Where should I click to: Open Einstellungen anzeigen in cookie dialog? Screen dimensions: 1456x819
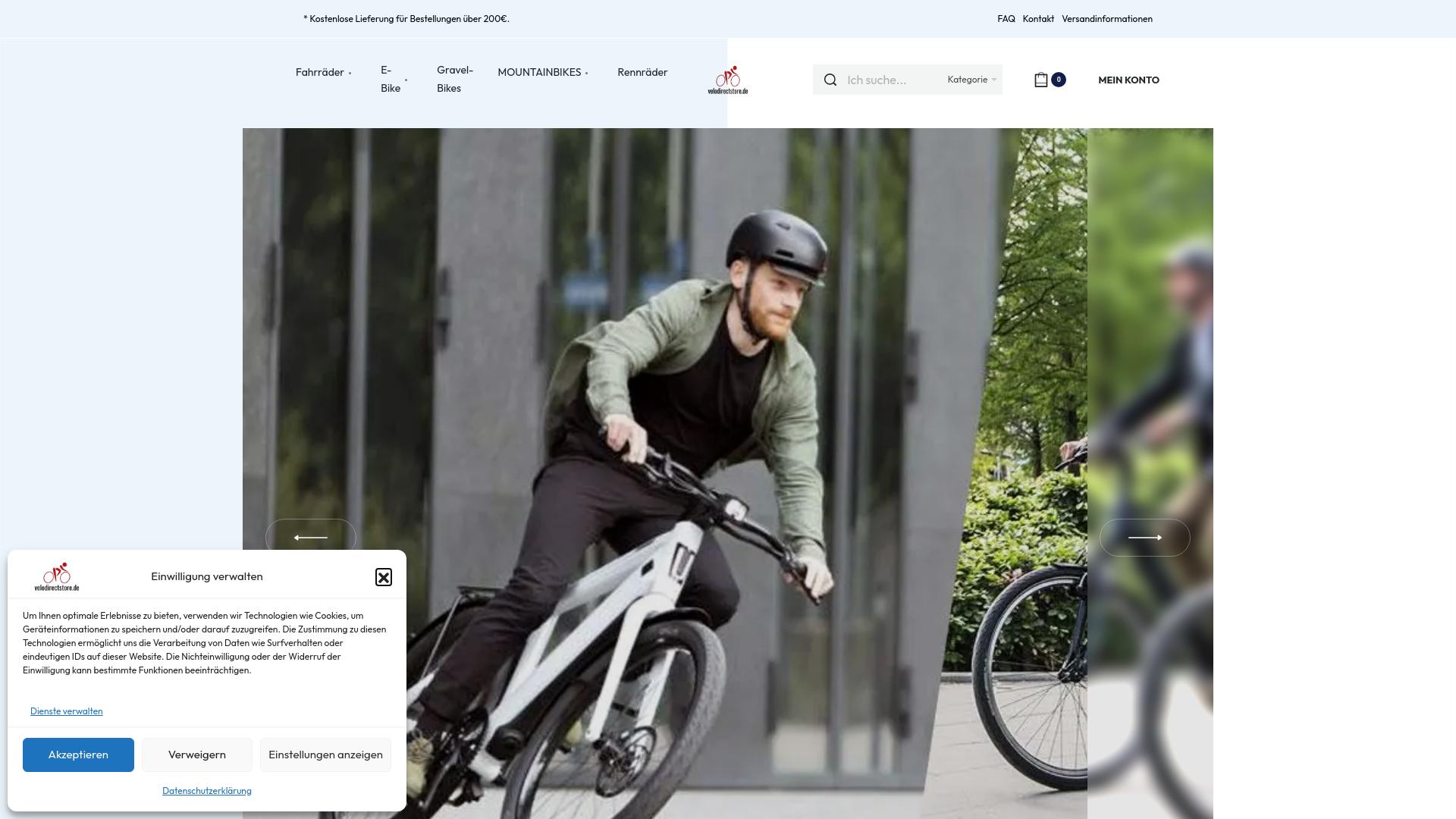pyautogui.click(x=325, y=755)
